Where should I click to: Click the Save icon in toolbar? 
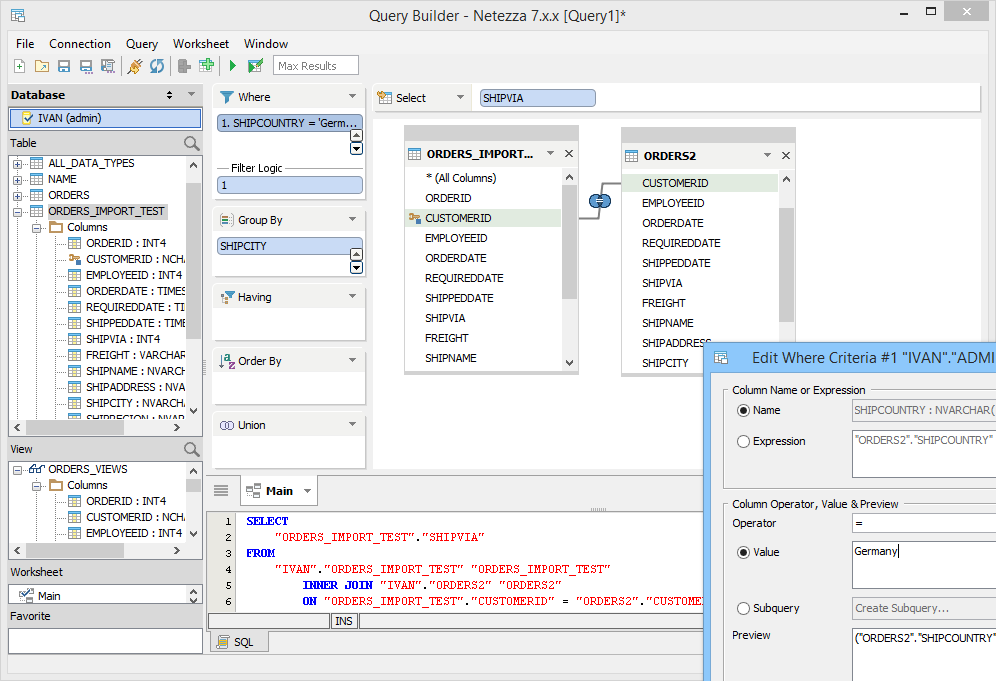tap(64, 66)
